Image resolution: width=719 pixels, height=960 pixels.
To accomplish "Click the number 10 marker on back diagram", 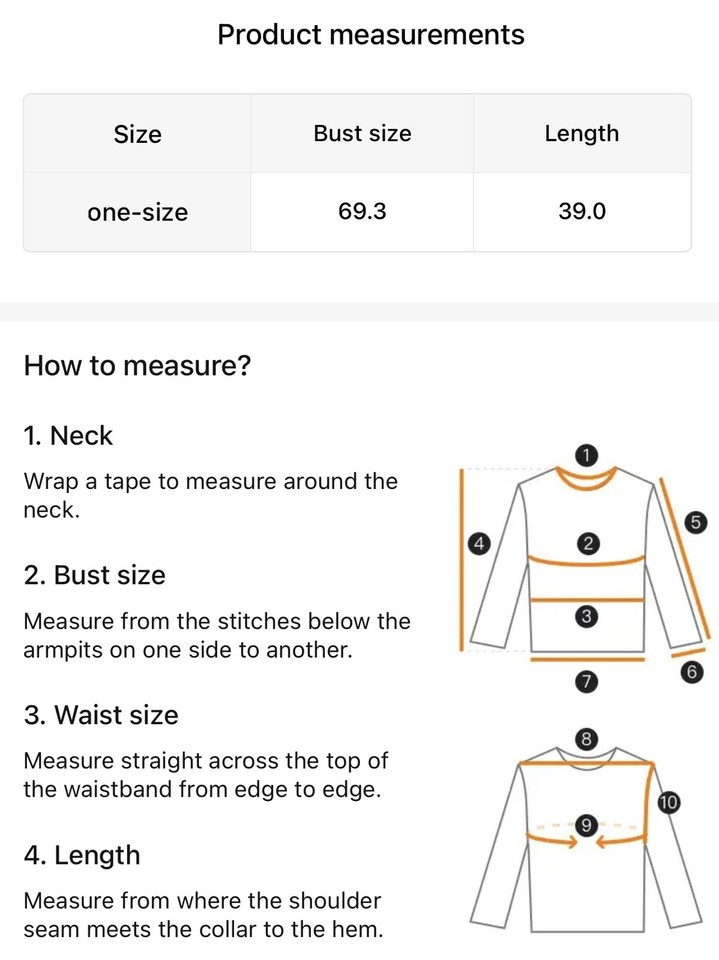I will pyautogui.click(x=669, y=802).
